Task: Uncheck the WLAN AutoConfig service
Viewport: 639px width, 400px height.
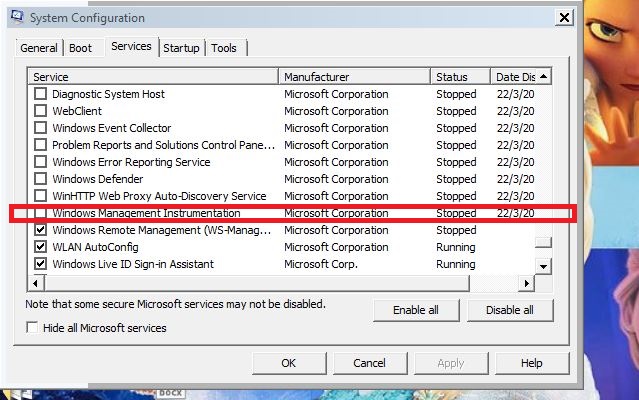Action: coord(40,247)
